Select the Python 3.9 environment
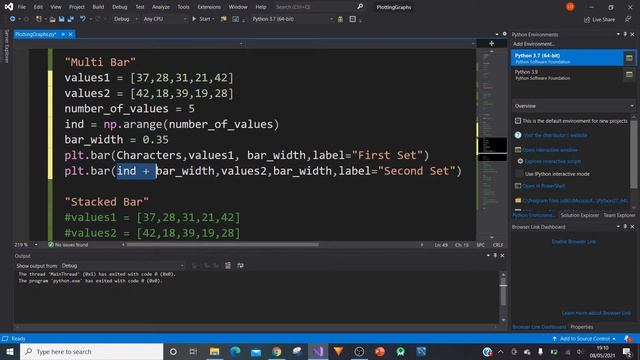Viewport: 640px width, 360px height. [x=567, y=74]
